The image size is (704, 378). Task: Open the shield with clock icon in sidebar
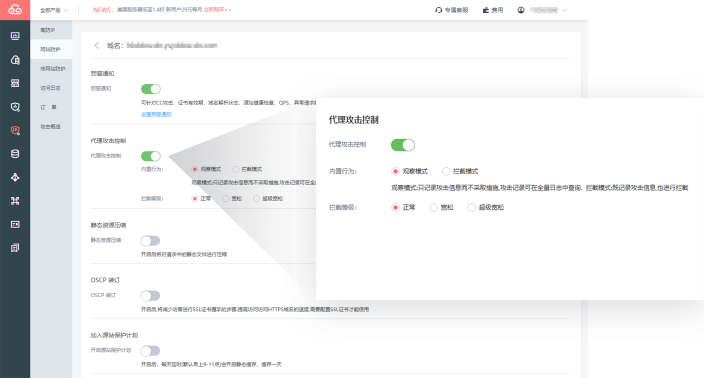(x=15, y=106)
